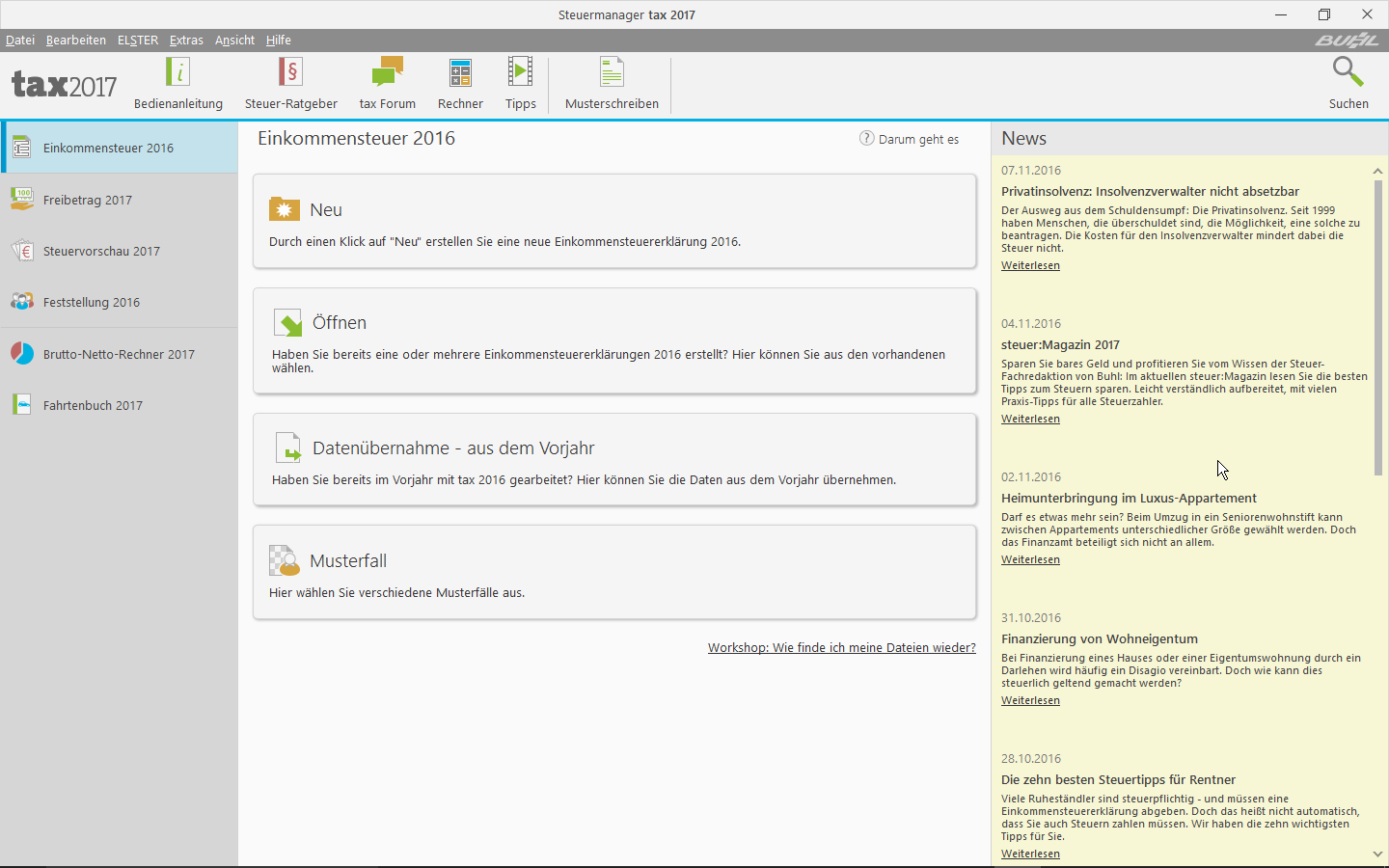Click Weiterlesen under Finanzierung von Wohneigentum
Image resolution: width=1389 pixels, height=868 pixels.
pos(1030,700)
